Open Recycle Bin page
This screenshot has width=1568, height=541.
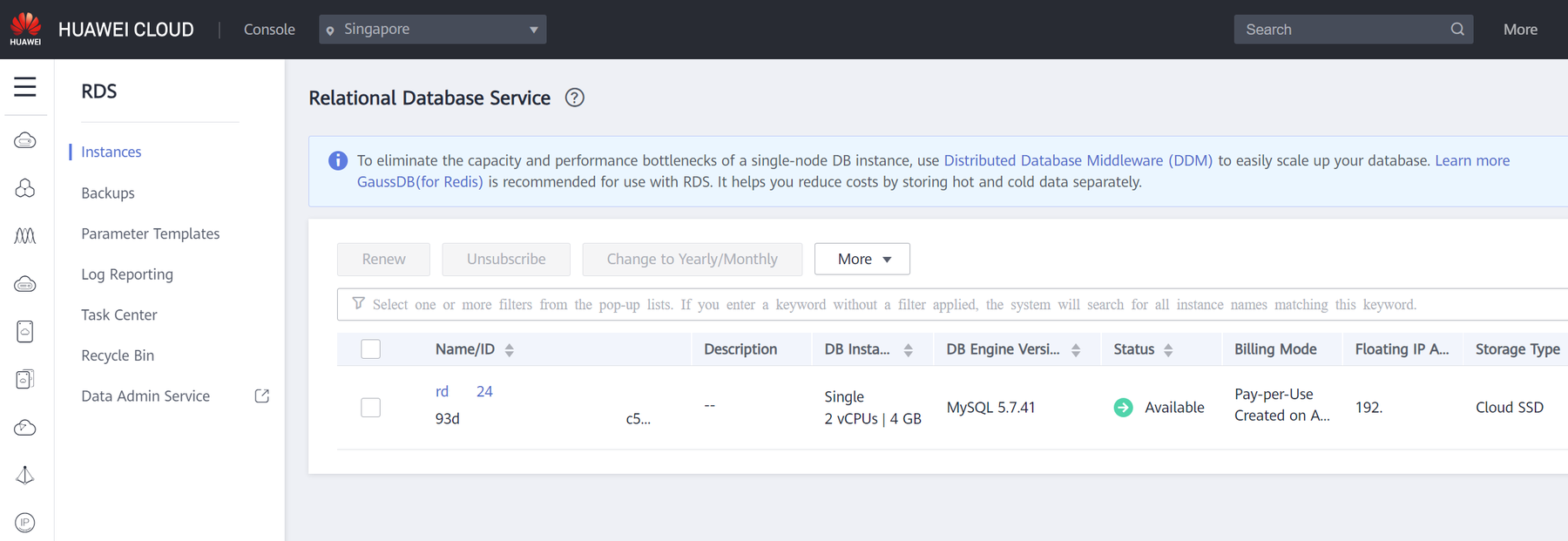coord(118,355)
